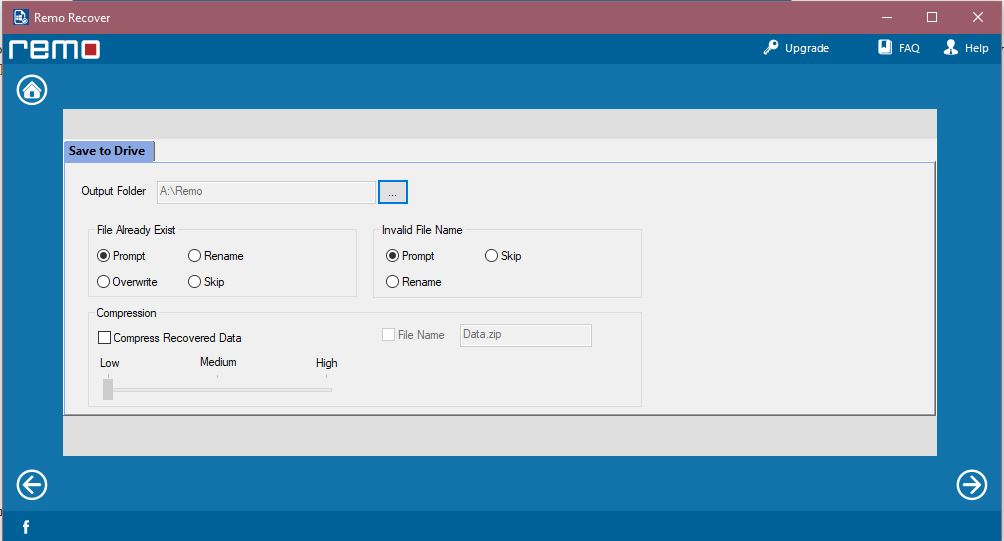This screenshot has height=541, width=1004.
Task: Click the Remo logo
Action: click(55, 49)
